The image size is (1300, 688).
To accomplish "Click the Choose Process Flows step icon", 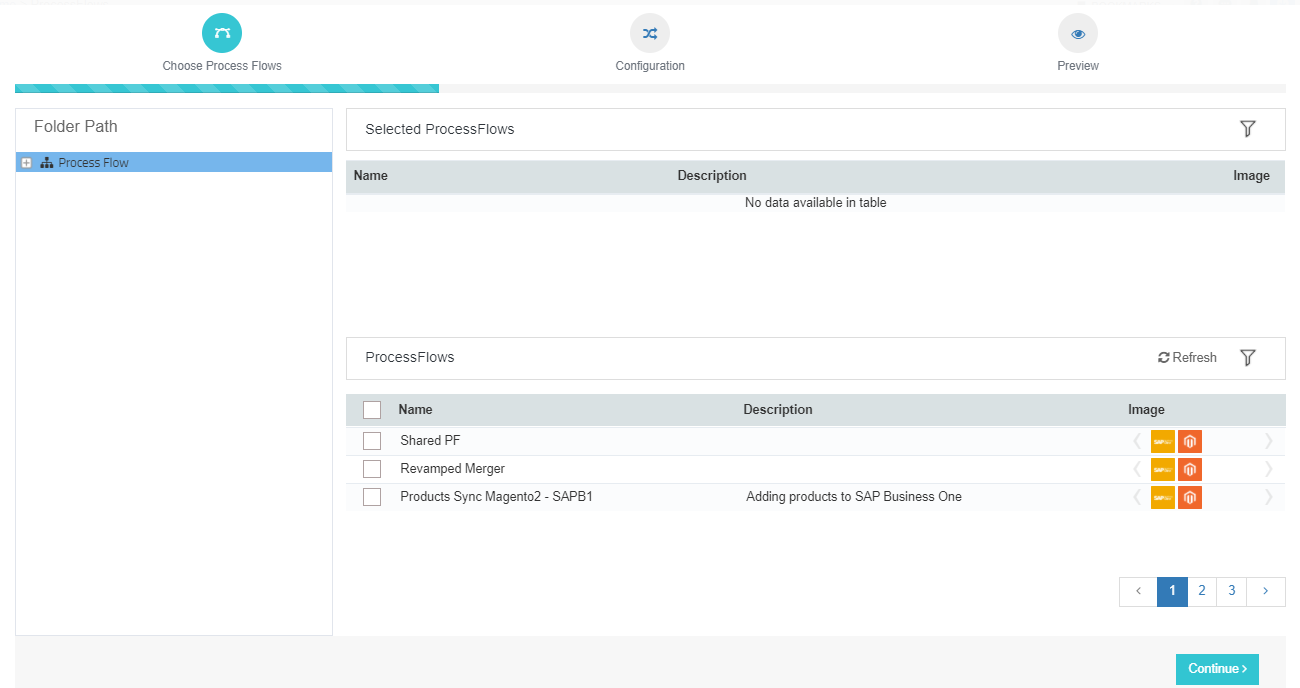I will pyautogui.click(x=222, y=32).
